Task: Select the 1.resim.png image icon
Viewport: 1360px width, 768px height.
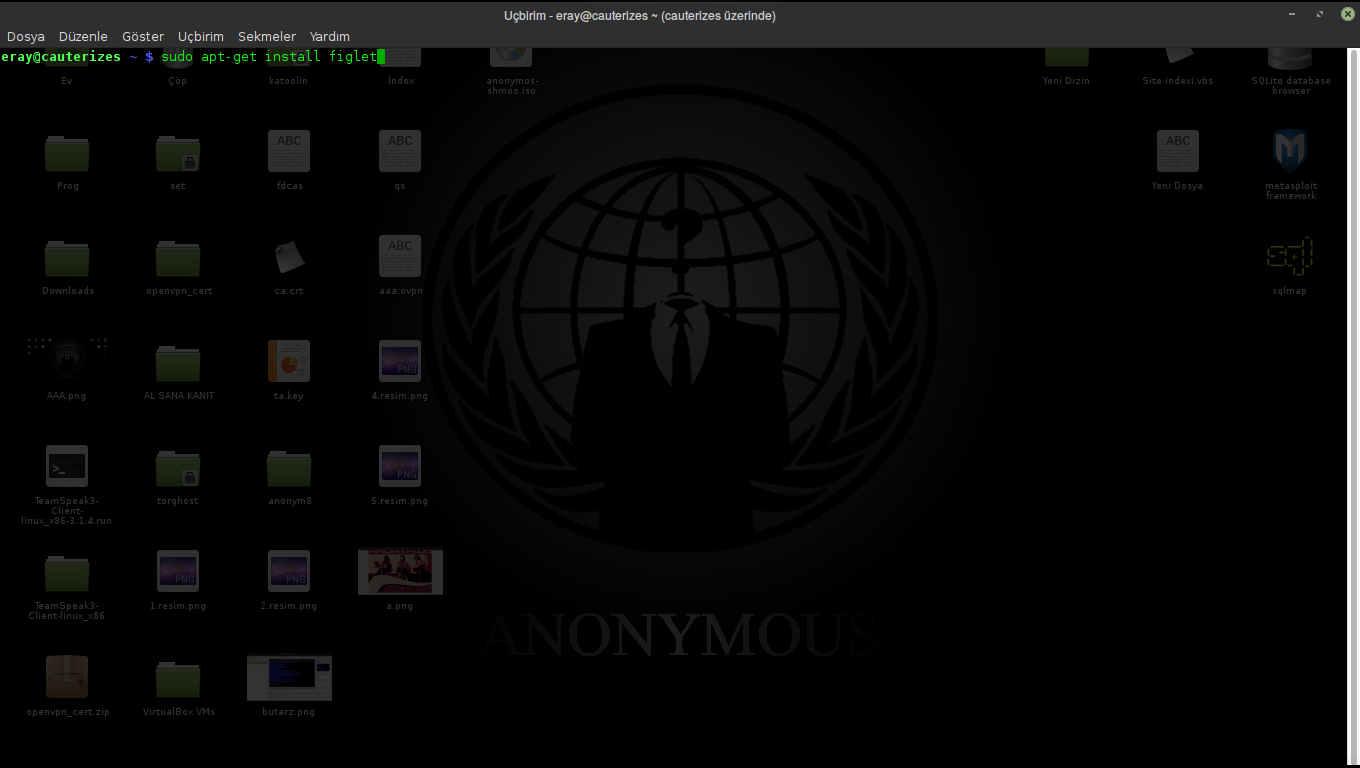Action: (x=178, y=571)
